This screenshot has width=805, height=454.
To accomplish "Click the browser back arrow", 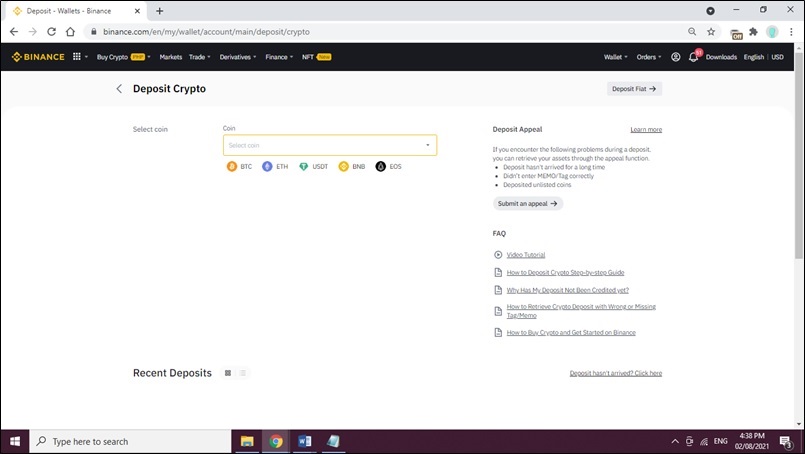I will [x=14, y=32].
